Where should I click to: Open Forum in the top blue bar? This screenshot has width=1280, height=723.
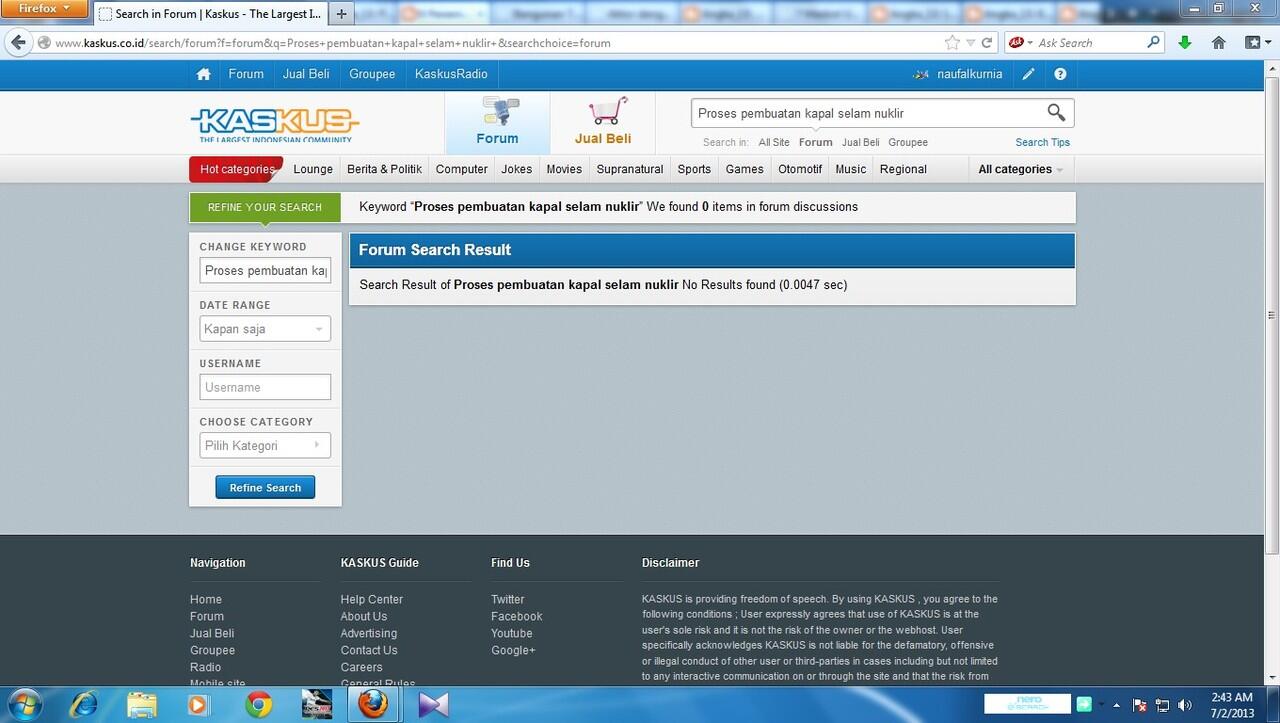[246, 74]
